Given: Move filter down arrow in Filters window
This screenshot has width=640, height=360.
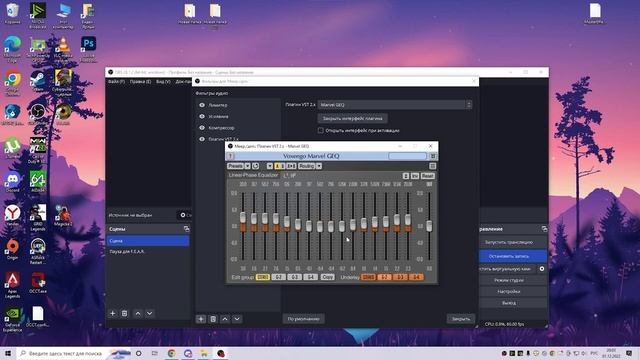Looking at the screenshot, I should coord(237,319).
